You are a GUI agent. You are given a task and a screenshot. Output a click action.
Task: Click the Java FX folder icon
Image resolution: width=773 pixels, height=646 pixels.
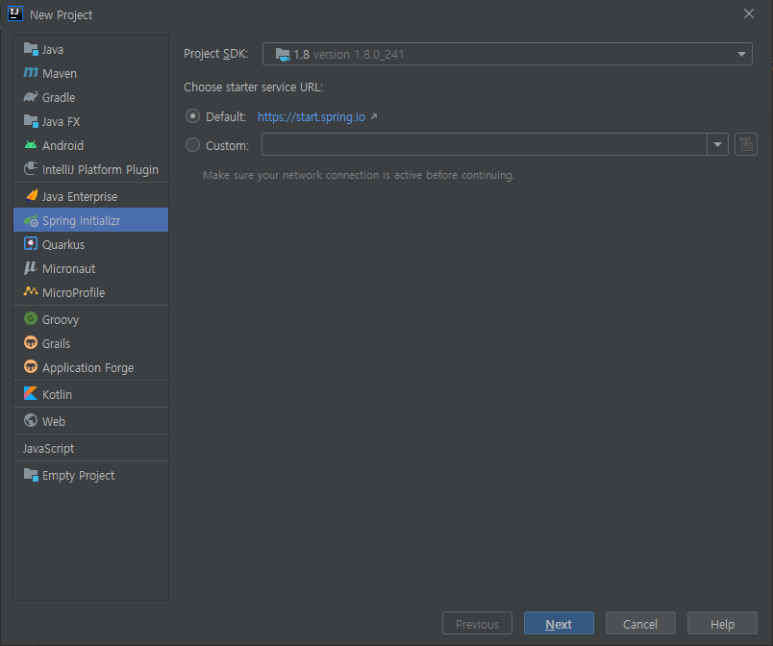coord(31,121)
